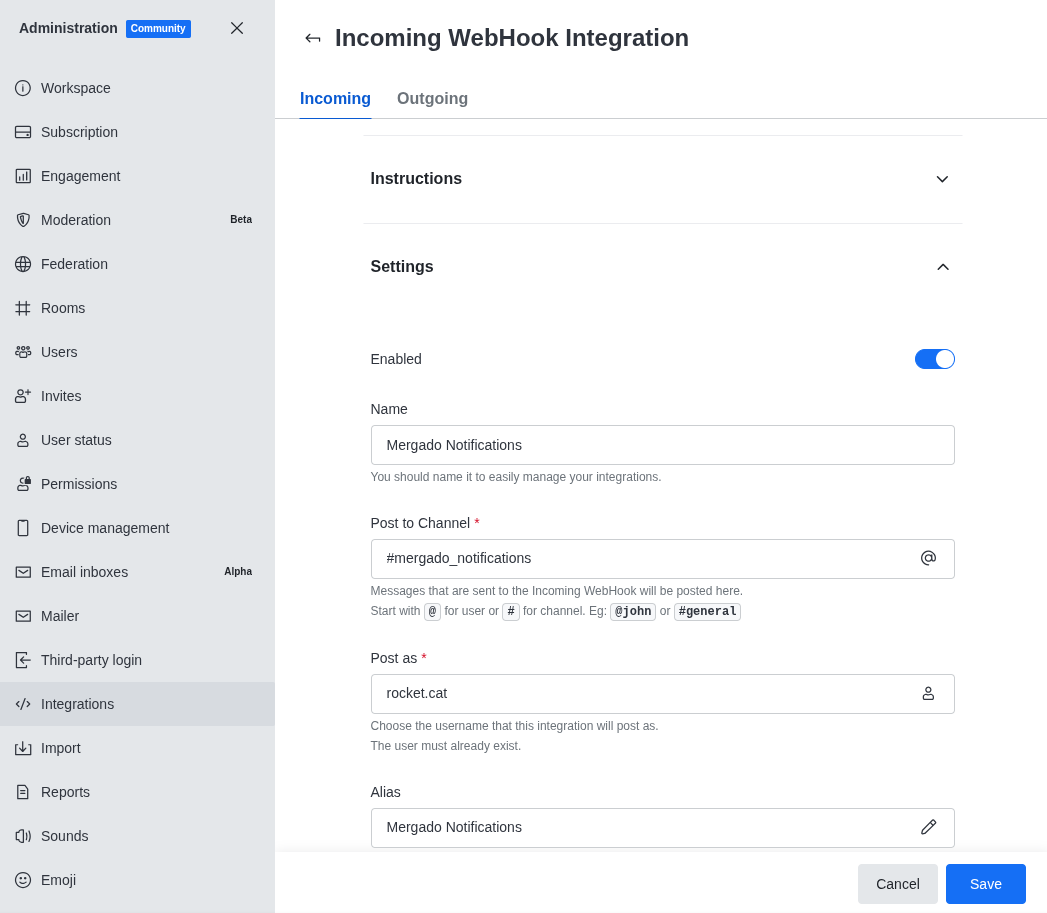Open the Permissions admin page
The height and width of the screenshot is (913, 1047).
79,484
